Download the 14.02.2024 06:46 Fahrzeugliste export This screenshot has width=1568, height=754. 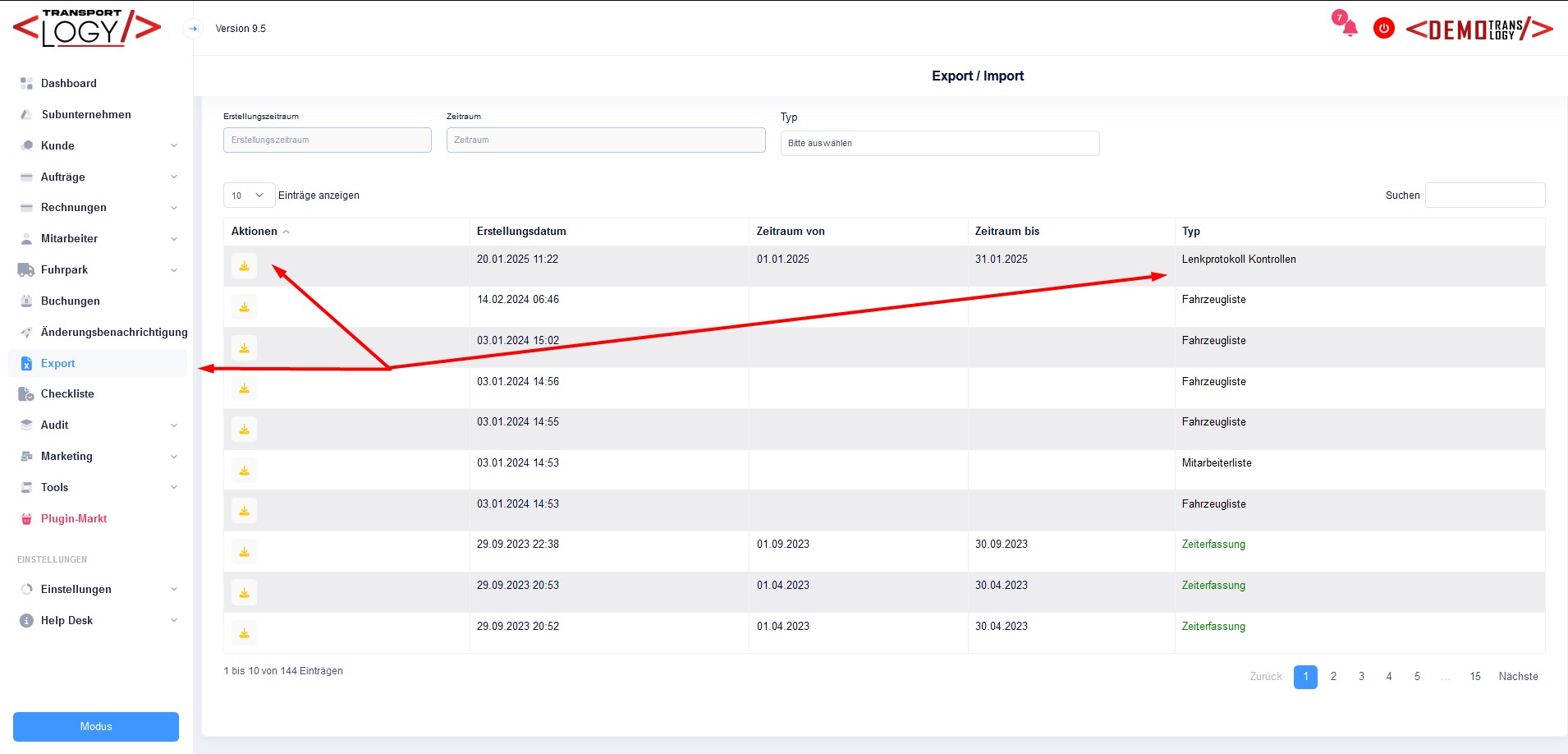point(244,307)
